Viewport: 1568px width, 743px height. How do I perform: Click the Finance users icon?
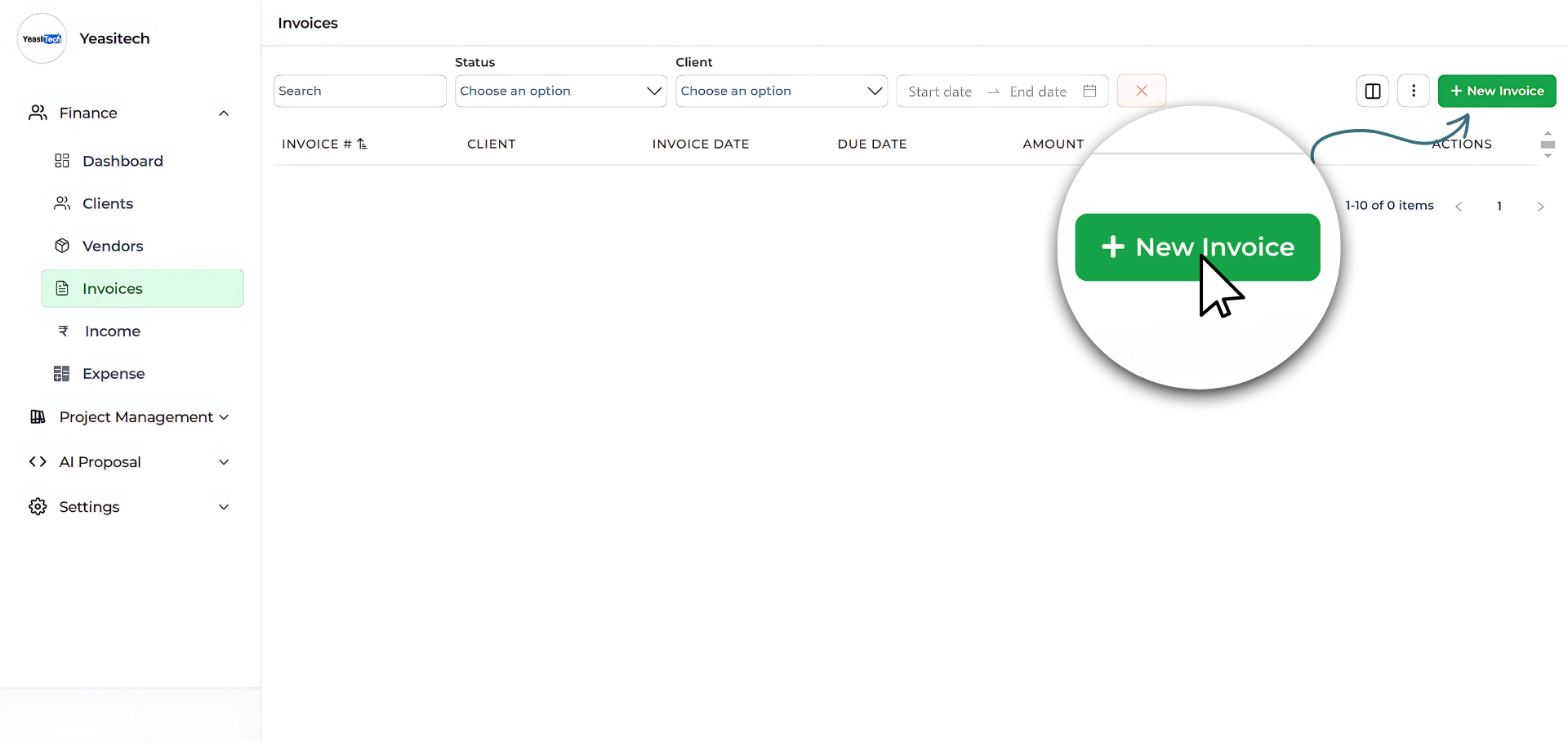(38, 113)
